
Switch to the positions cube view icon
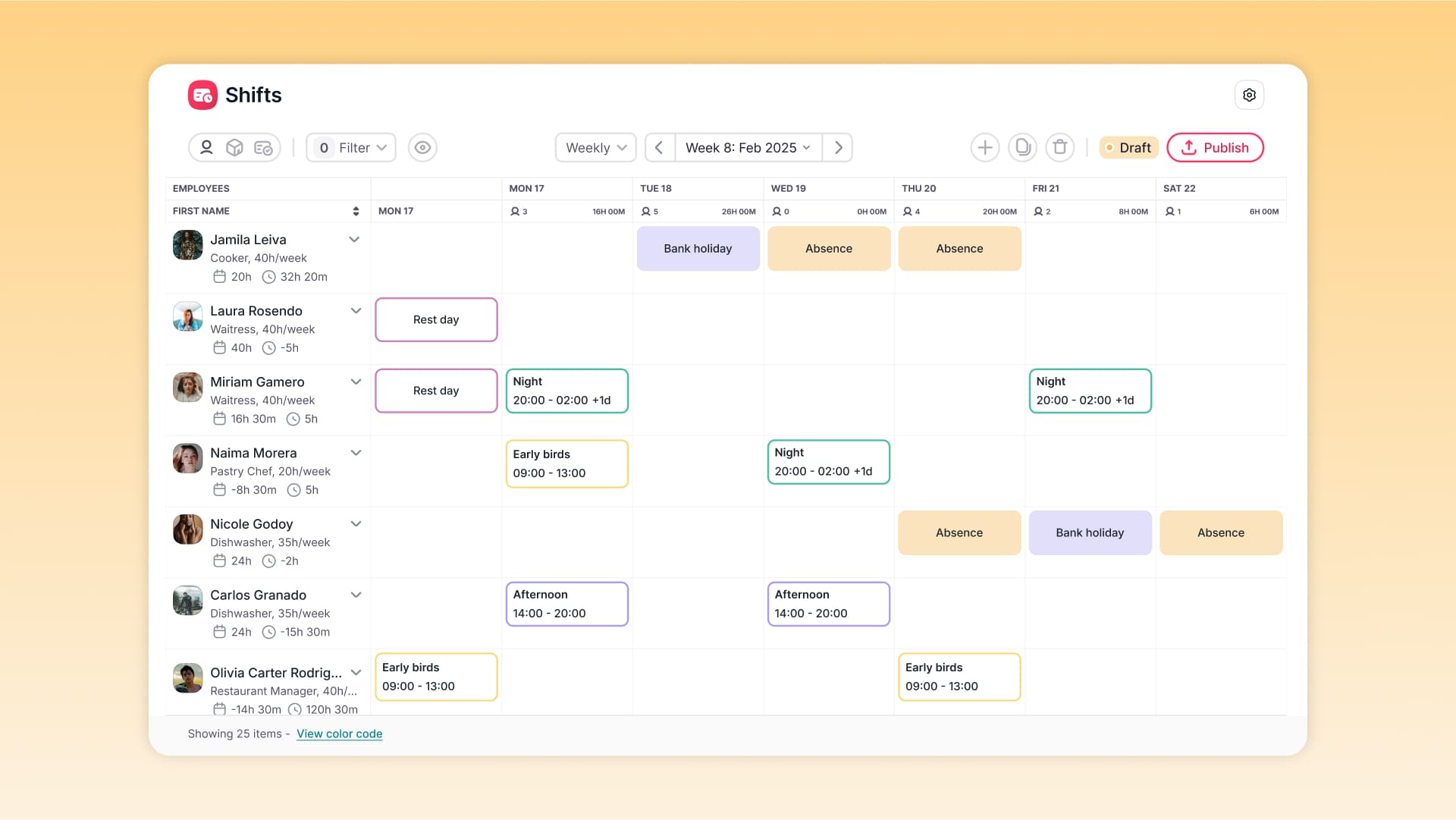click(235, 147)
